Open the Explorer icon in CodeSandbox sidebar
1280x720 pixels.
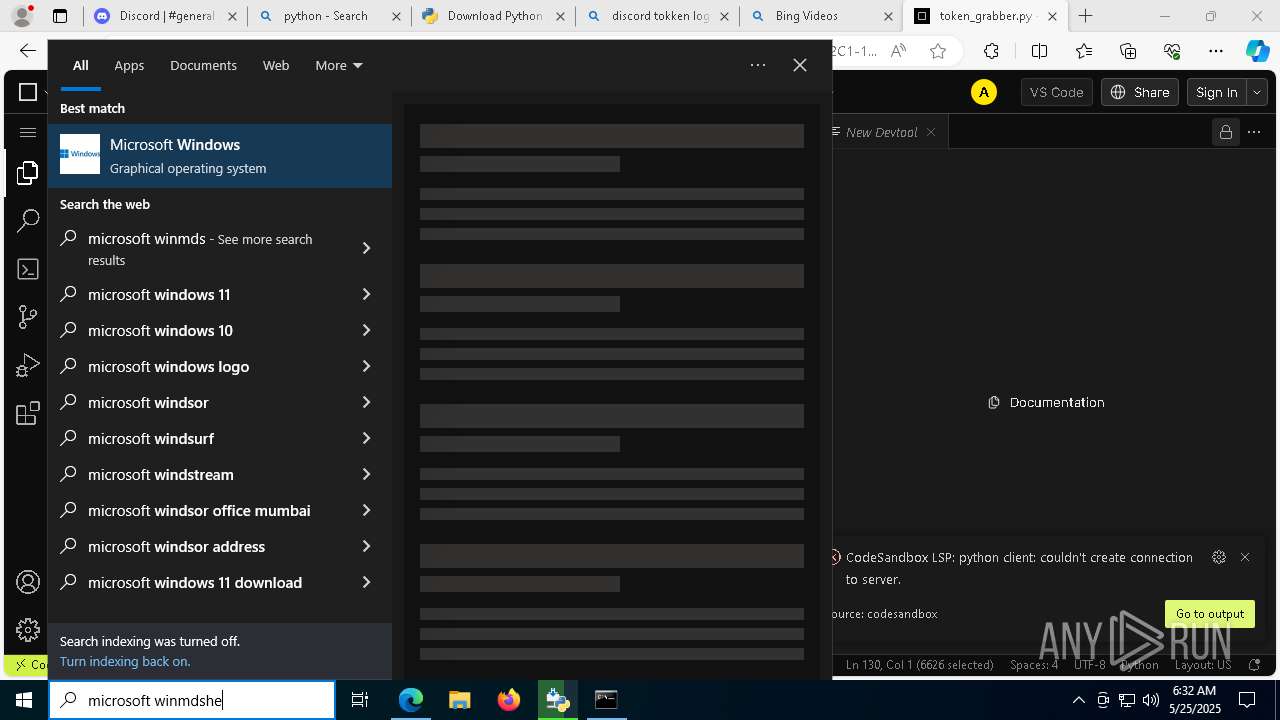[28, 175]
